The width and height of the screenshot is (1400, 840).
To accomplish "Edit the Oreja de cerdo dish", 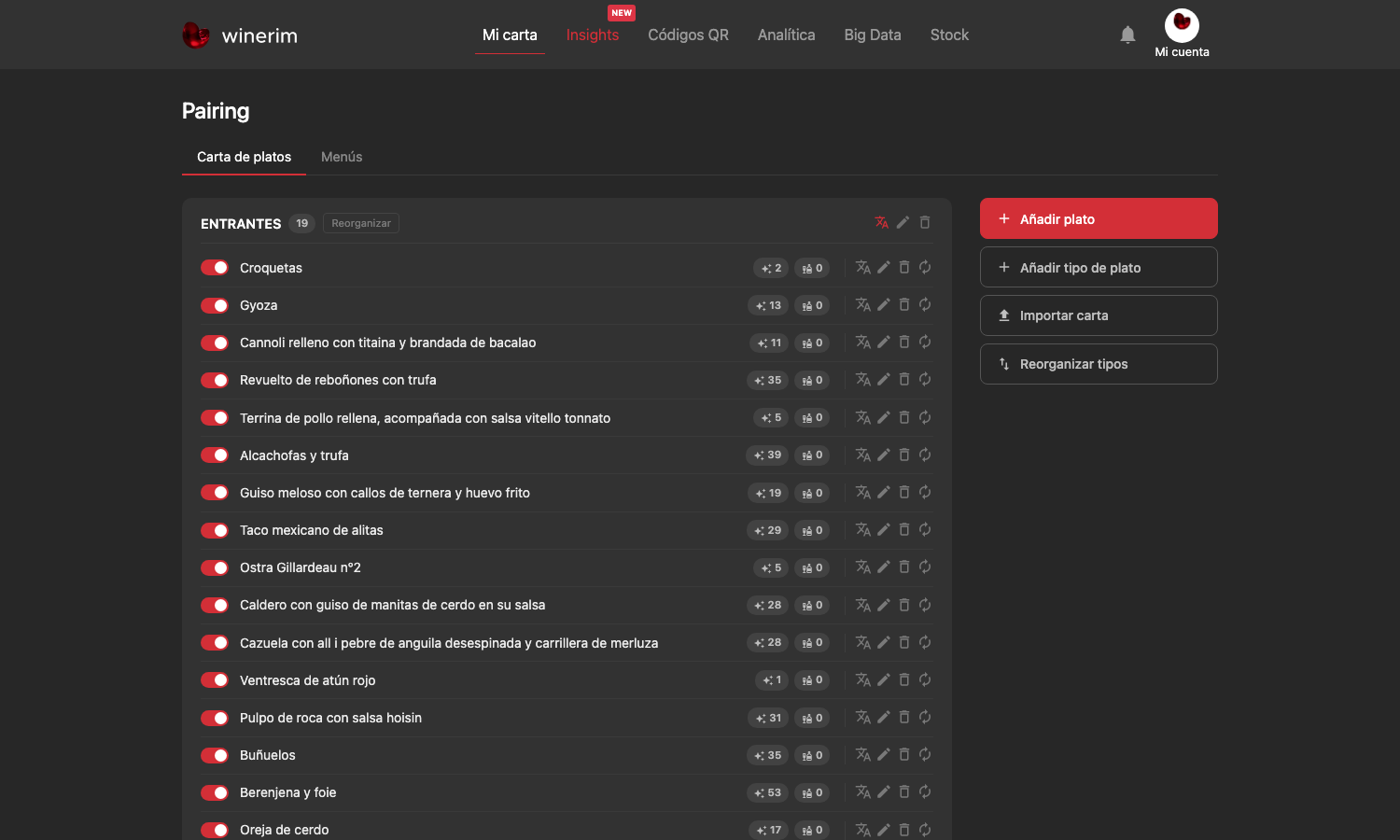I will pyautogui.click(x=884, y=830).
